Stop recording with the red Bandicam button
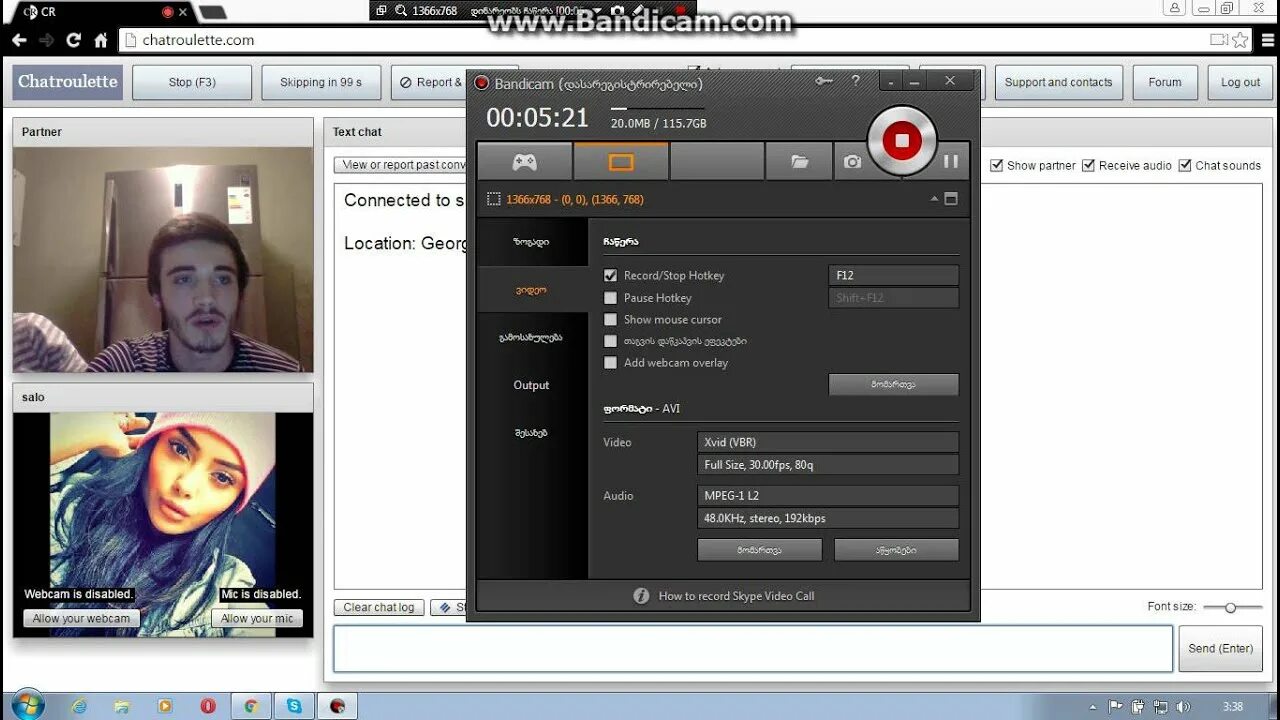Viewport: 1280px width, 720px height. point(902,140)
